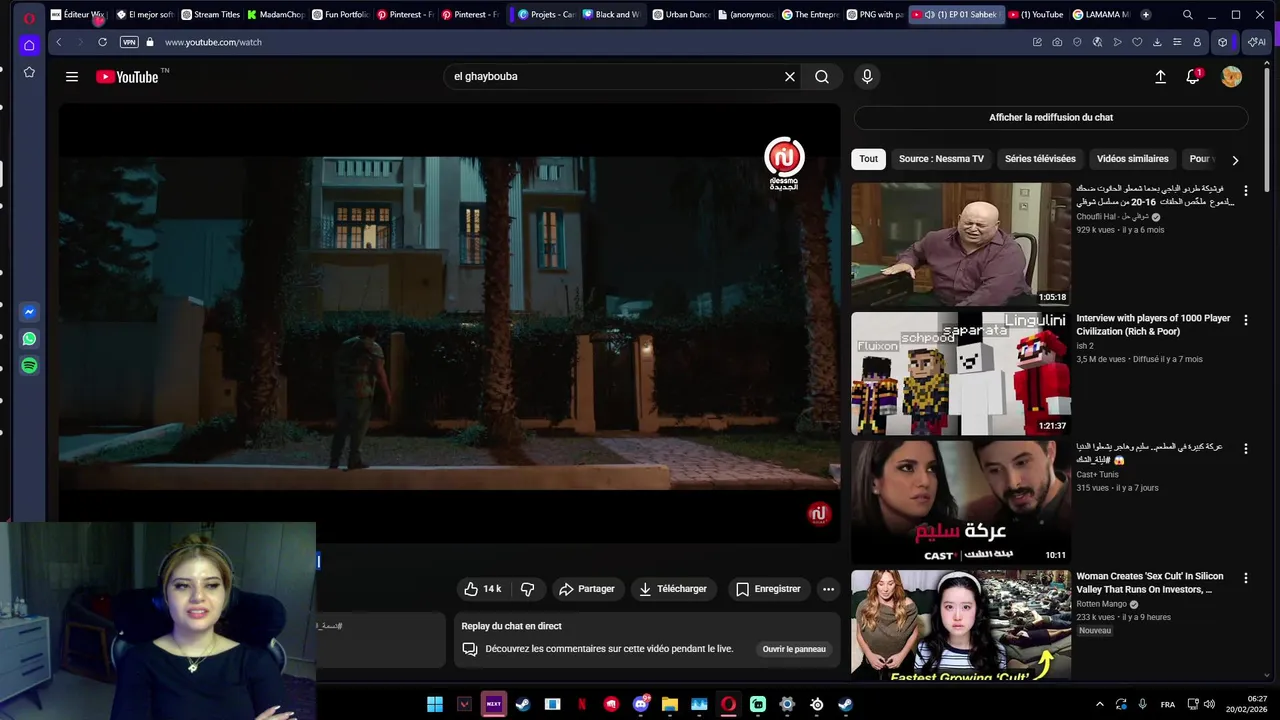Open menu for 'Sex Cult' video
1280x720 pixels.
point(1245,578)
